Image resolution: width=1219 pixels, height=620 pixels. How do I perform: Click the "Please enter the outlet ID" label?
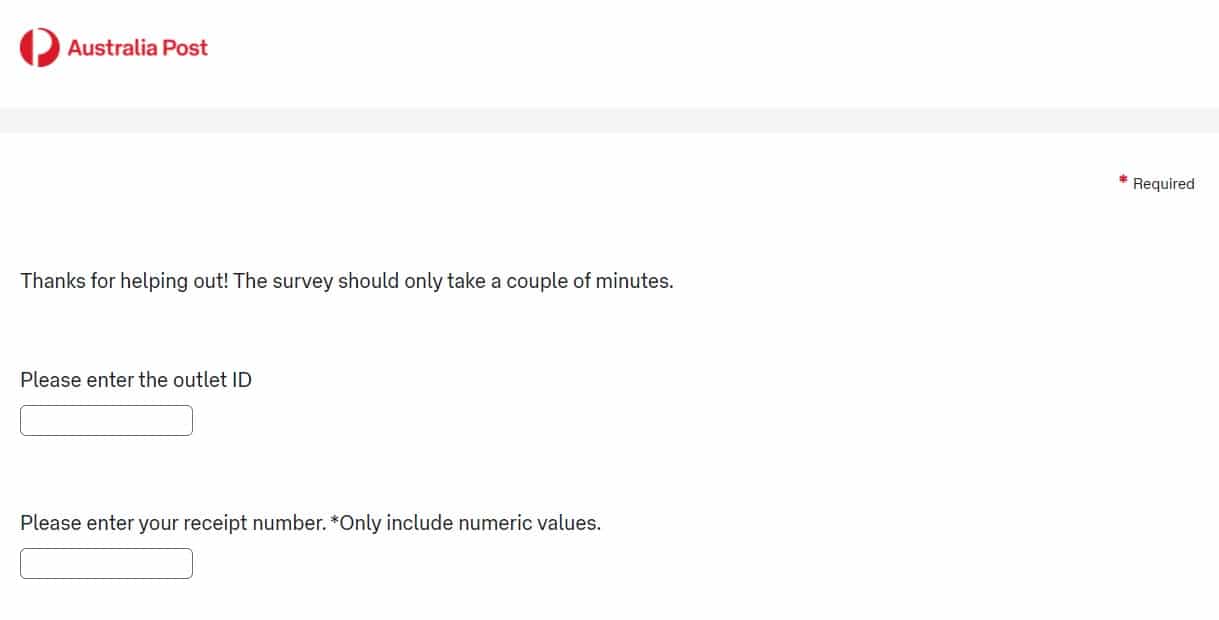pyautogui.click(x=136, y=380)
